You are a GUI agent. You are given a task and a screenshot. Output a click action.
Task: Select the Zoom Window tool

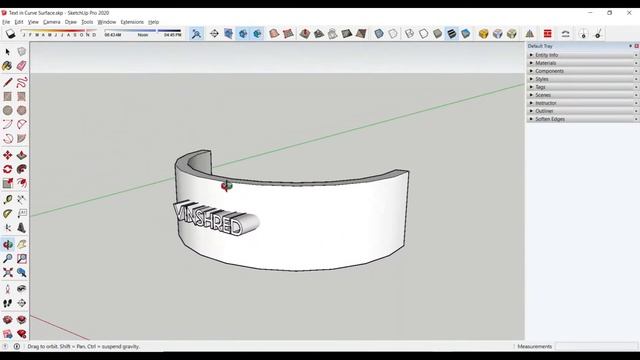coord(22,258)
